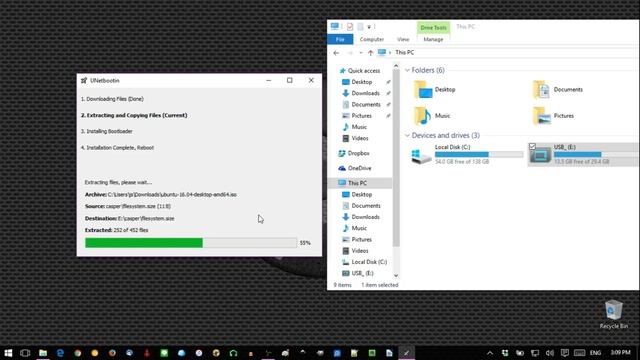Click Documents under This PC in navigation pane
This screenshot has width=640, height=360.
[361, 206]
